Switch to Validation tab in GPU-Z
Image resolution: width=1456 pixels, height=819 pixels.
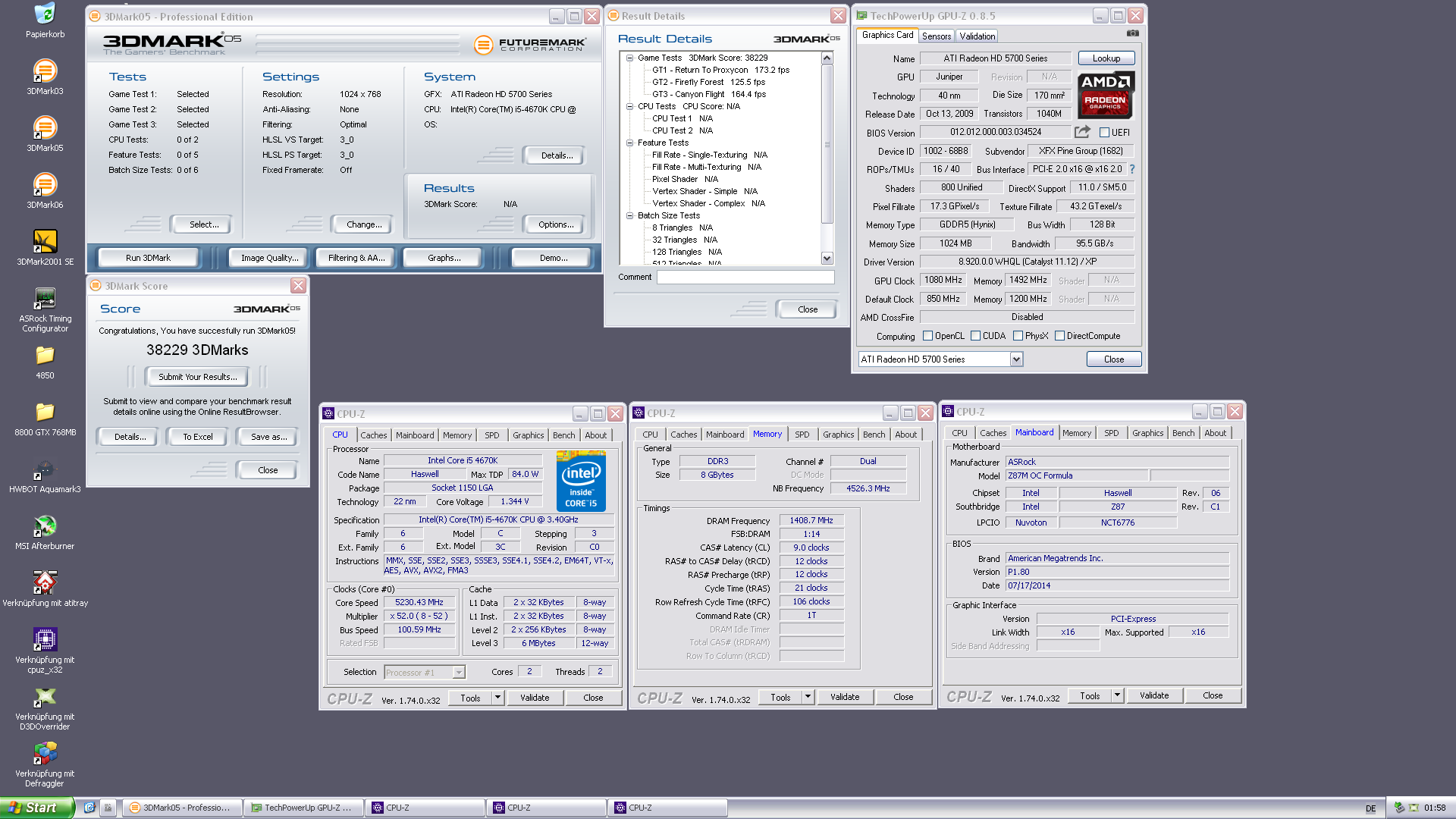click(x=977, y=36)
